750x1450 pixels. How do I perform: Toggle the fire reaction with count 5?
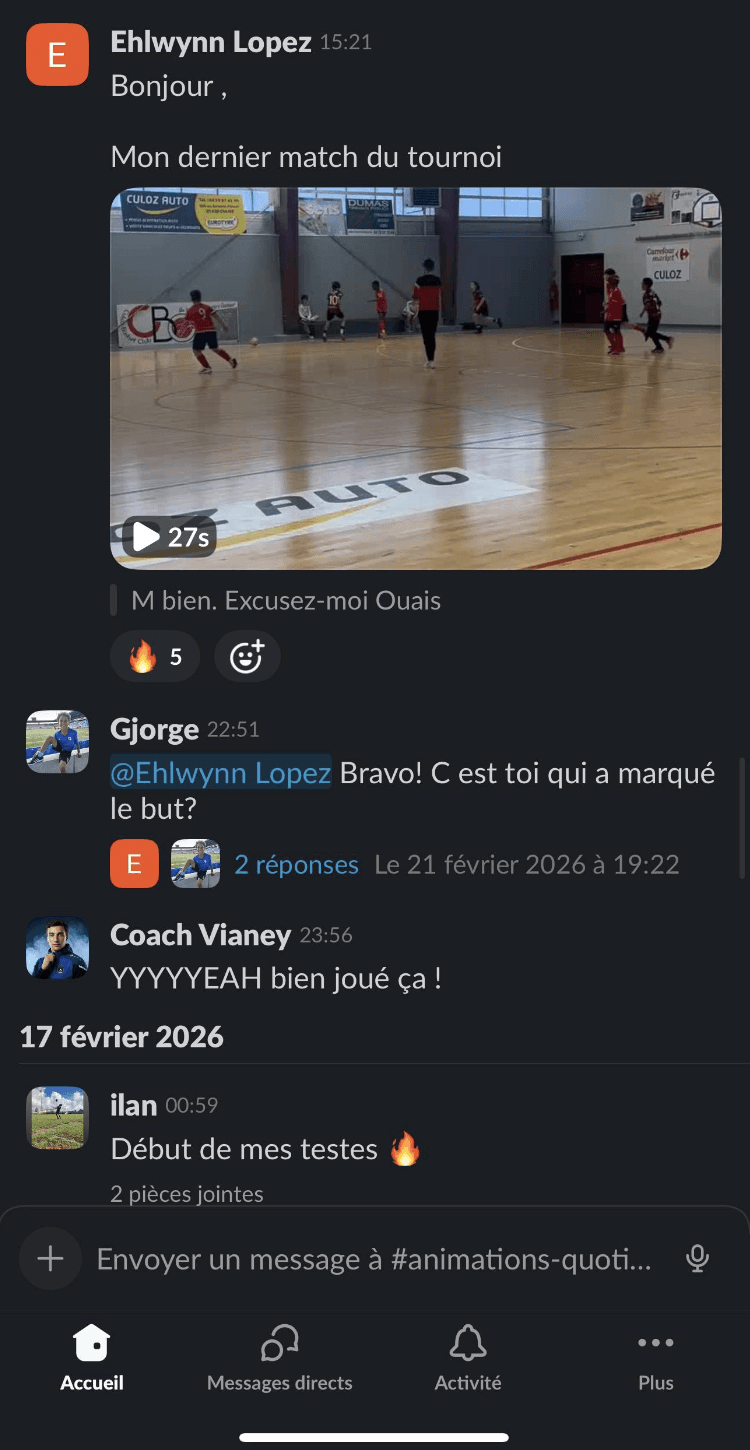tap(155, 657)
